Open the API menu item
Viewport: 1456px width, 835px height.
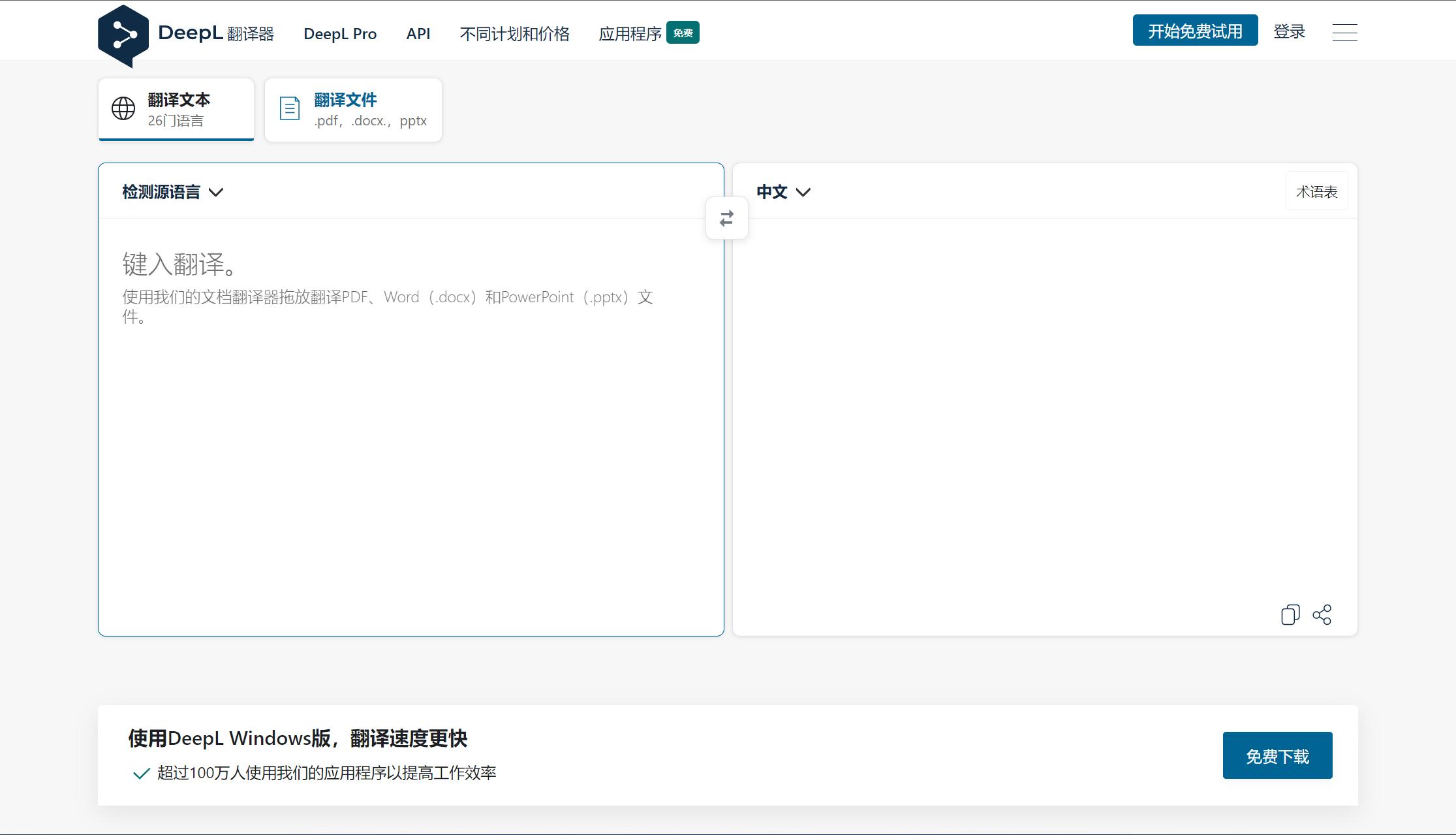pos(418,34)
